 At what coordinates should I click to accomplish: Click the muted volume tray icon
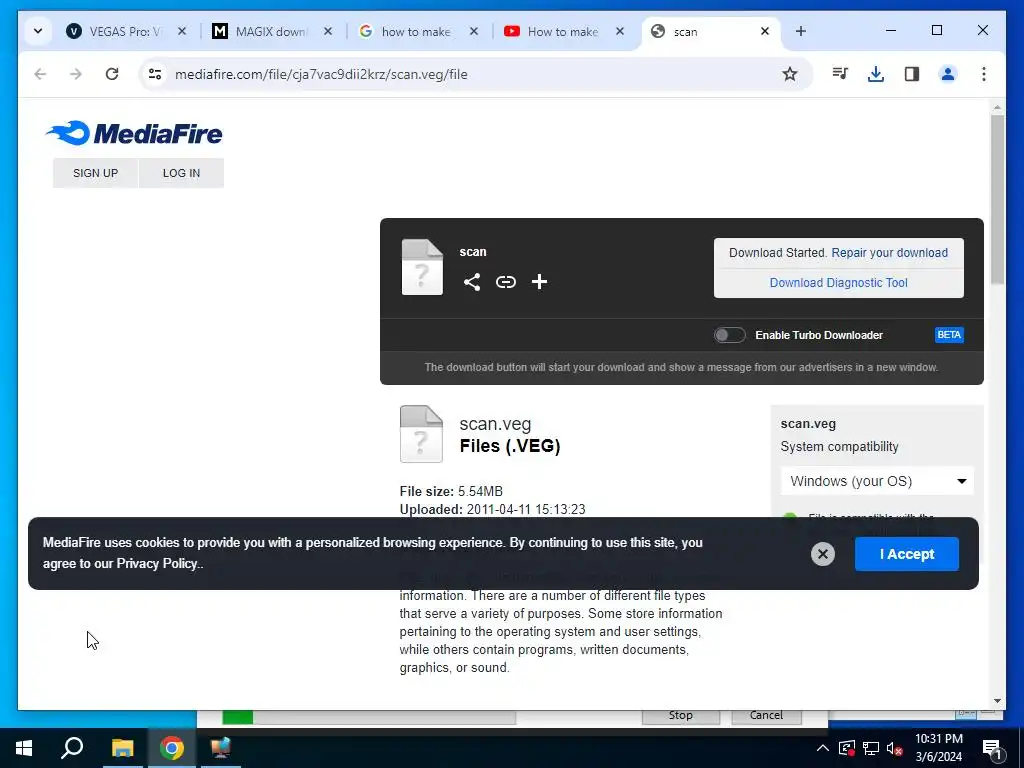(894, 748)
